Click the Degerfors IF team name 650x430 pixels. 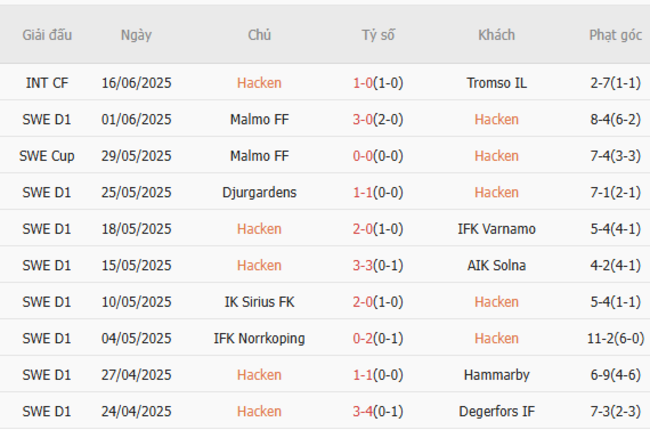click(x=496, y=411)
